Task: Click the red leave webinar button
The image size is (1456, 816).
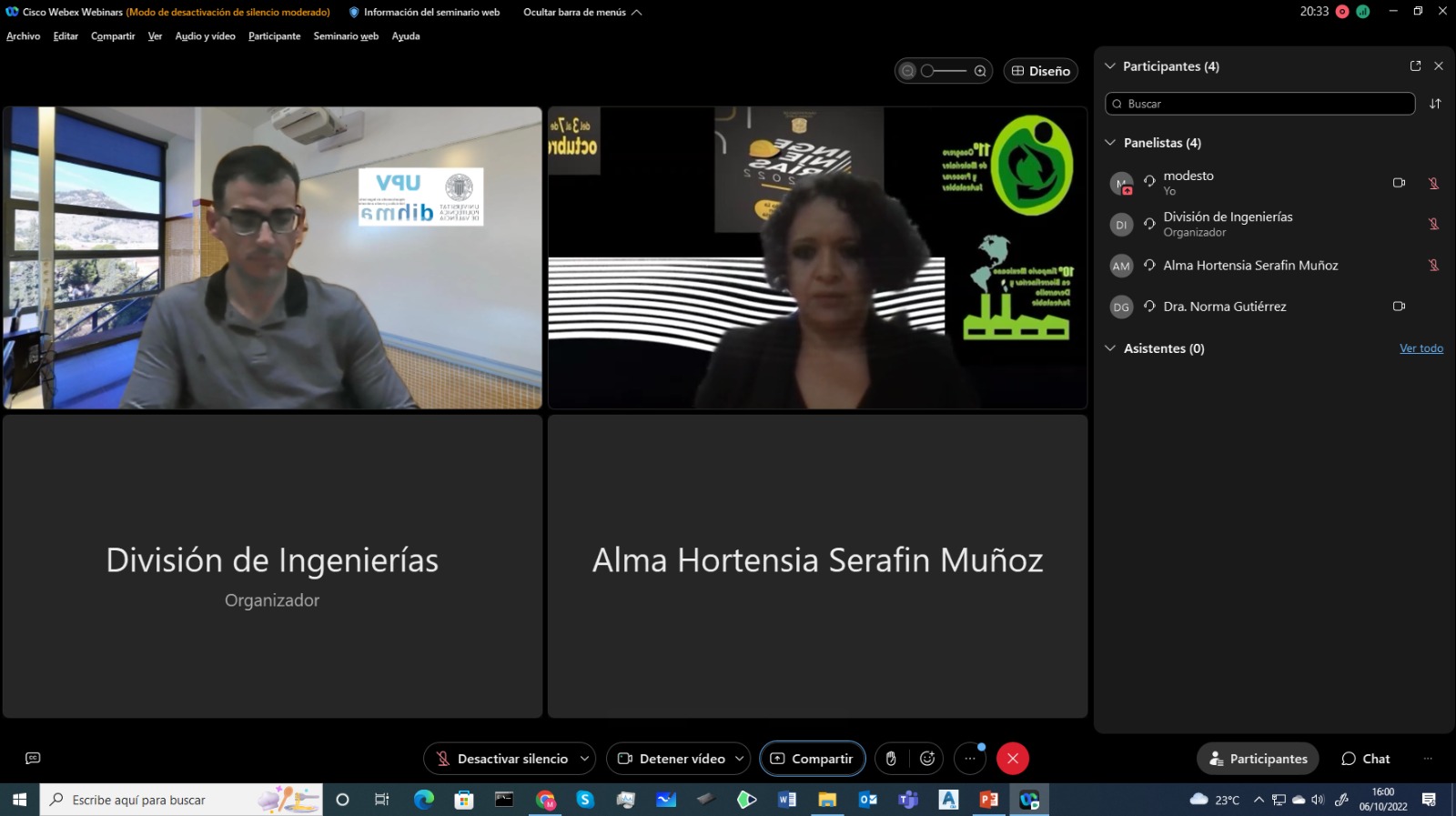Action: coord(1013,759)
